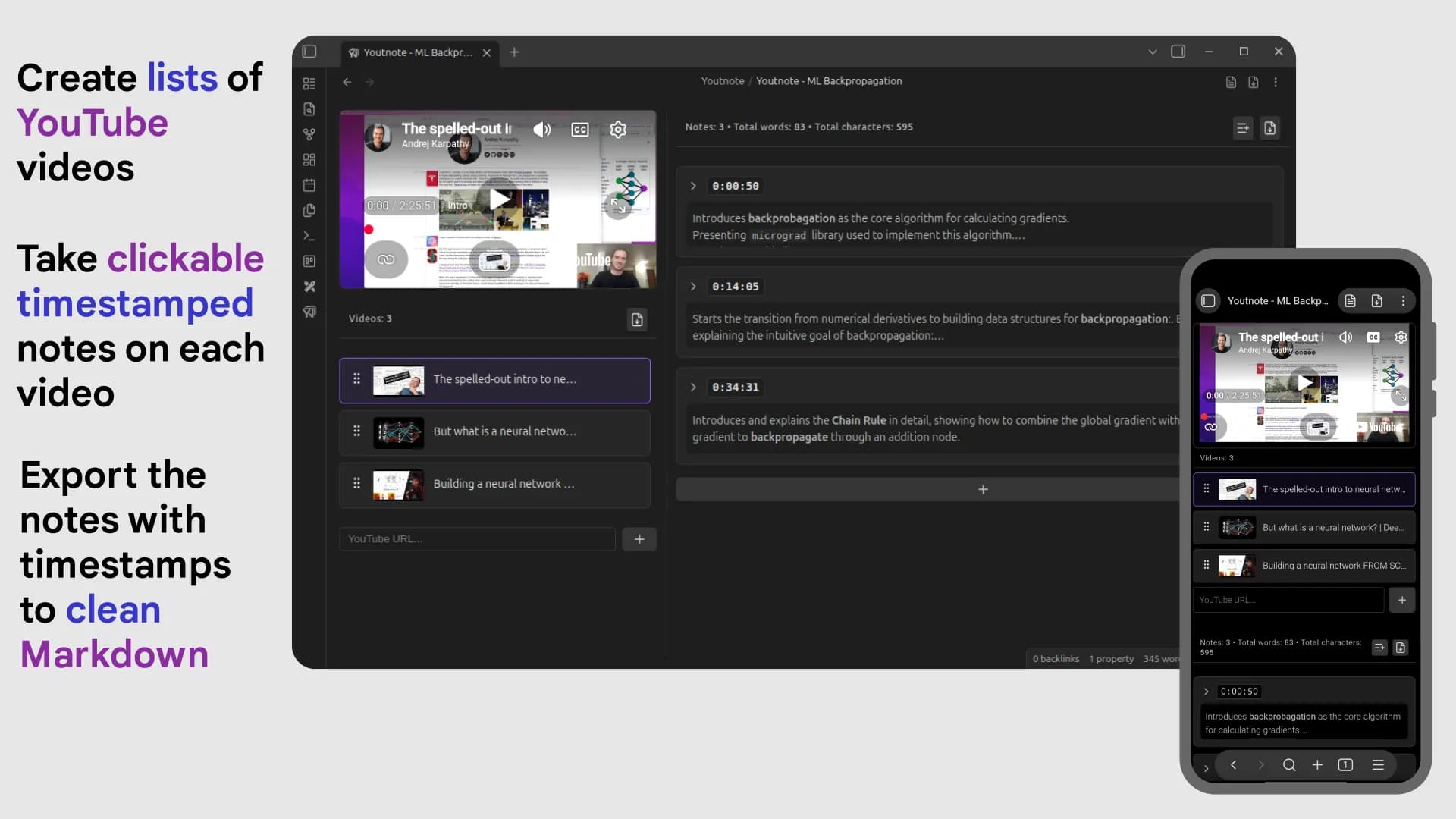Click the Youtnote ribbon icon in left ribbon
Image resolution: width=1456 pixels, height=819 pixels.
[x=309, y=312]
